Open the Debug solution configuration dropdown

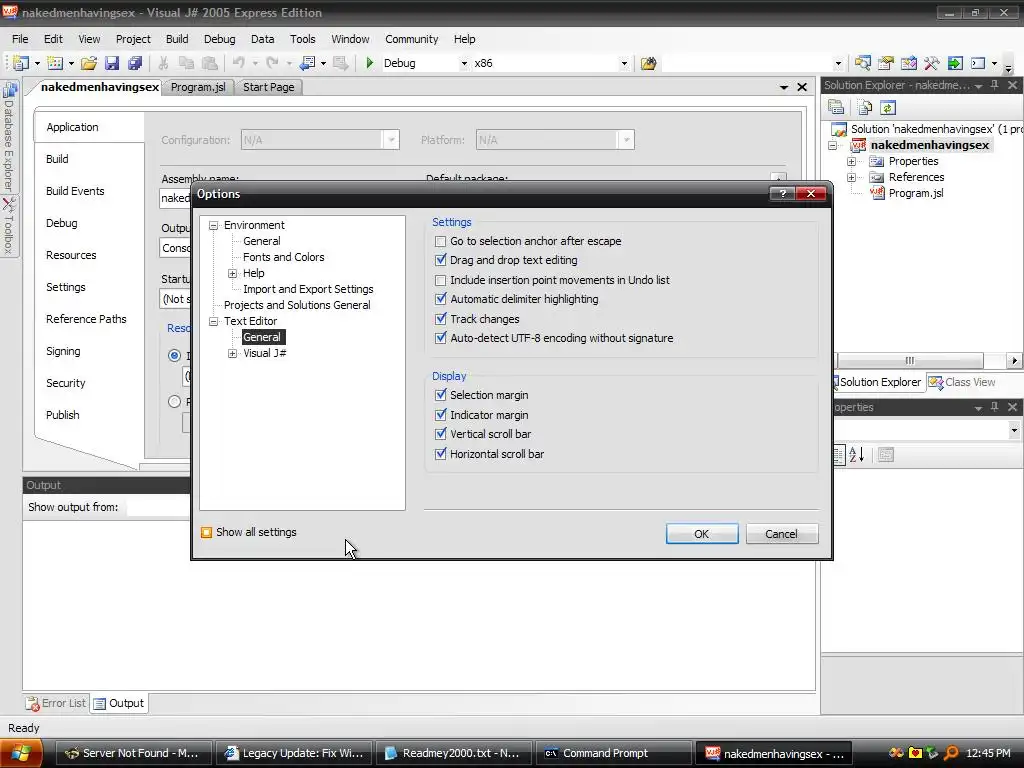[464, 63]
